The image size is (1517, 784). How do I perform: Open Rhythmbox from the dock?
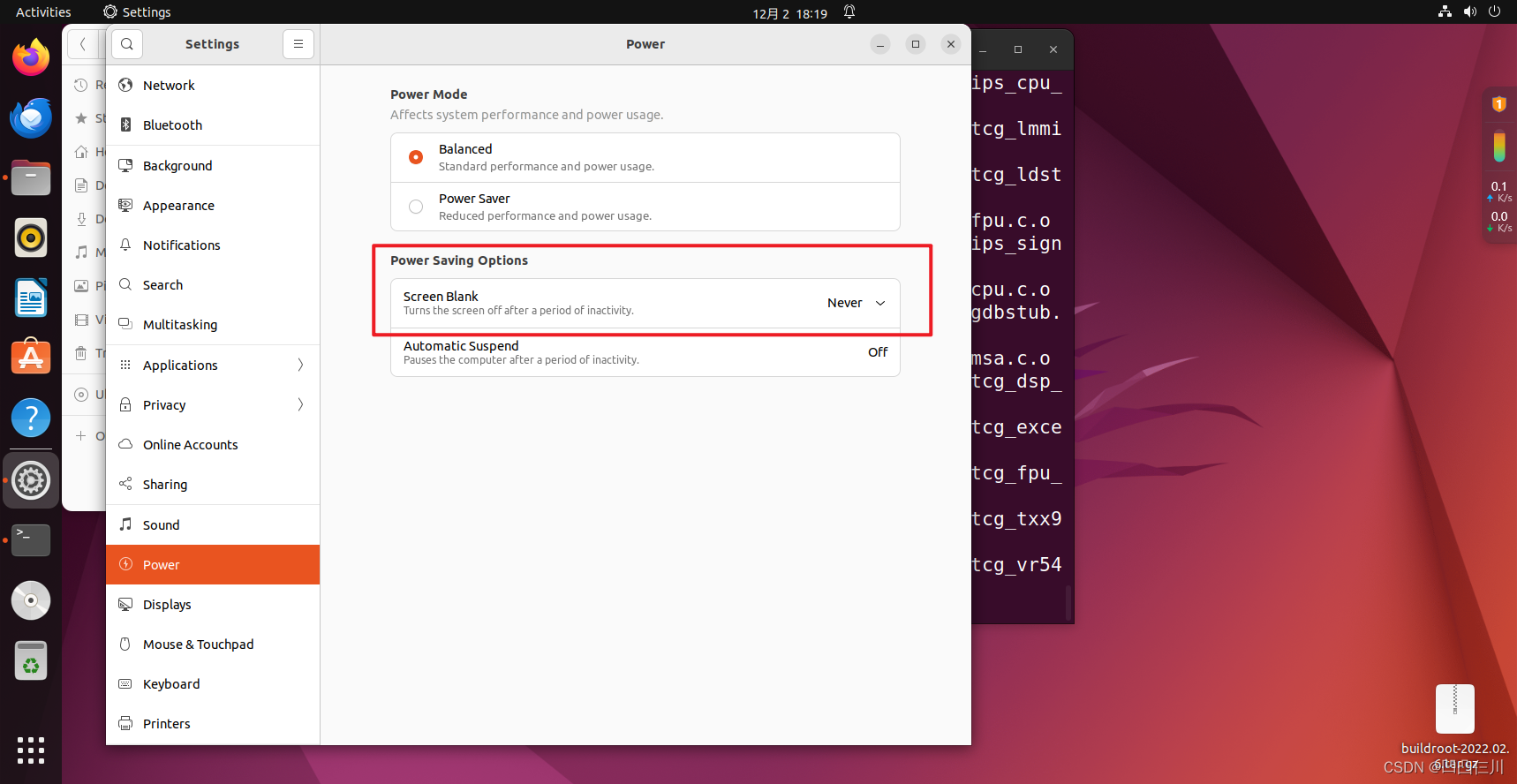[x=31, y=237]
